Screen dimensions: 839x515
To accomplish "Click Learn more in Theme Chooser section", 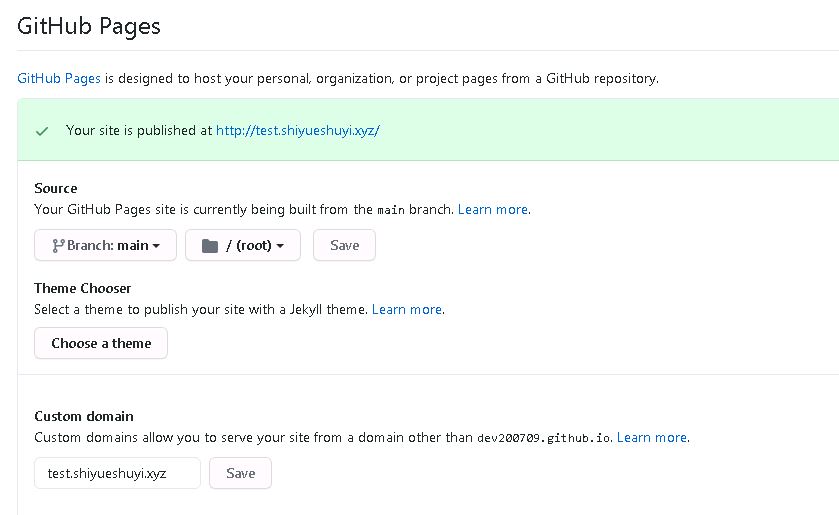I will [407, 309].
